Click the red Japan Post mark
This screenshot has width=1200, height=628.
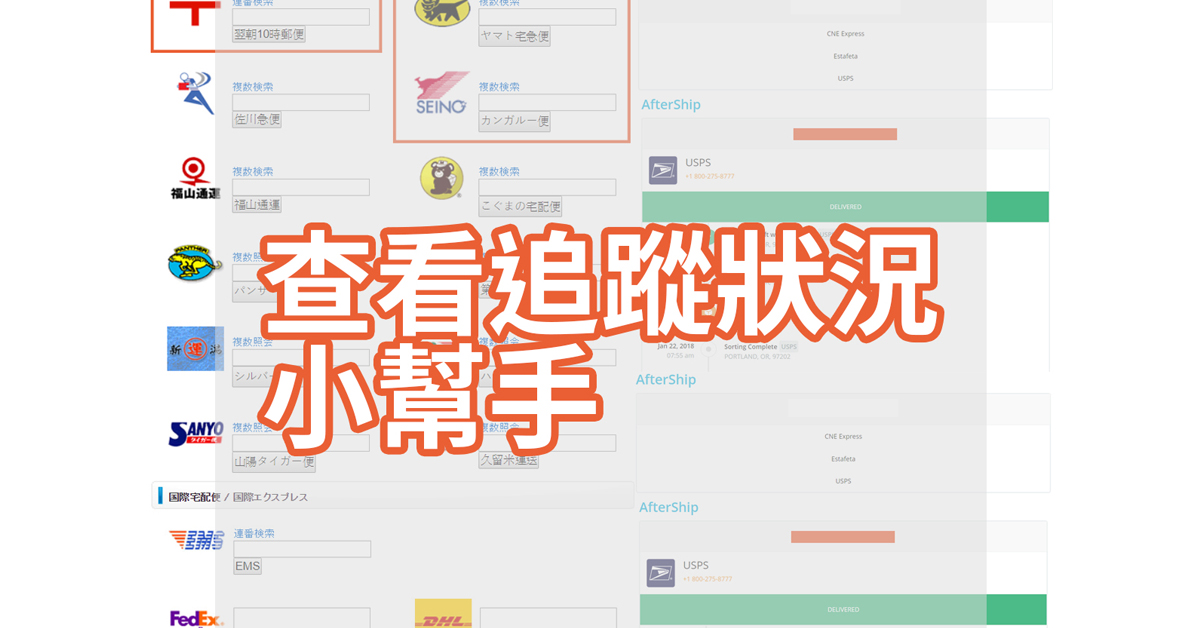click(195, 13)
